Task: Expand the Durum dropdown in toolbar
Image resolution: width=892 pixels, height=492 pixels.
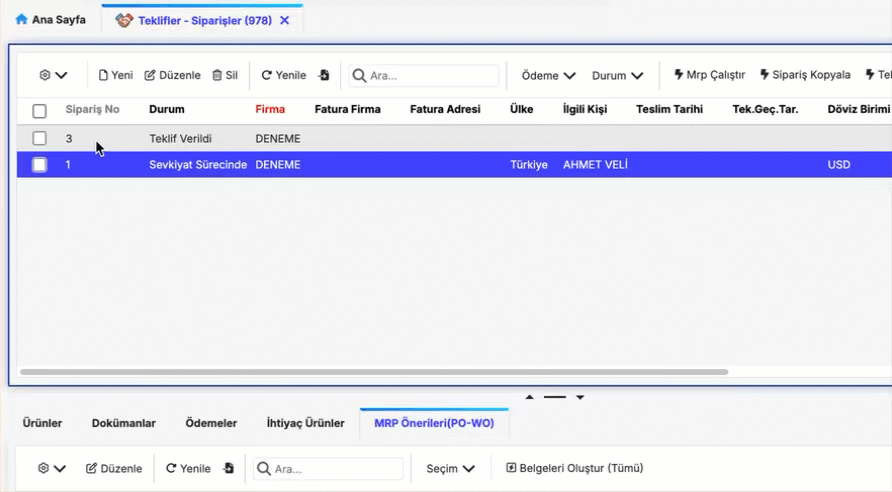Action: (617, 75)
